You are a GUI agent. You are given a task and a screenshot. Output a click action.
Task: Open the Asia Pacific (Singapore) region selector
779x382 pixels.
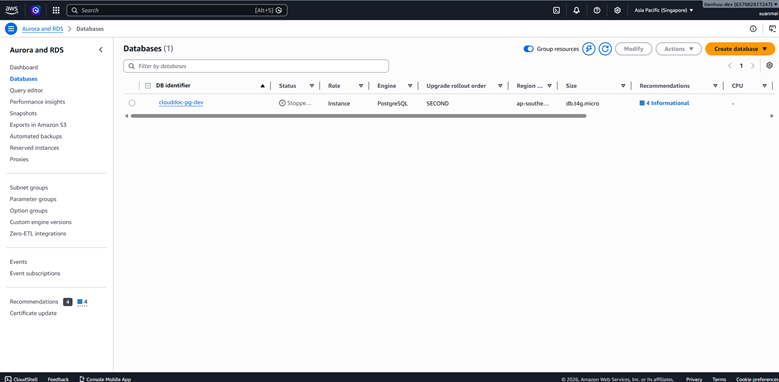coord(664,10)
